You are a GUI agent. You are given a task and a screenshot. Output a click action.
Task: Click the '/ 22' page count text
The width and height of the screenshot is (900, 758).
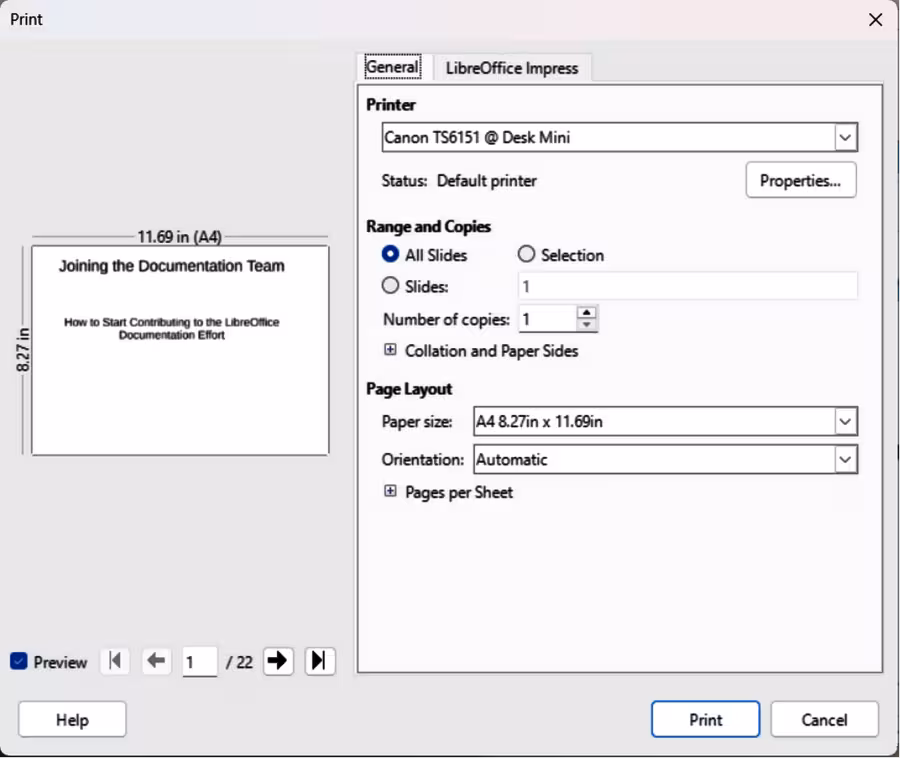[239, 662]
